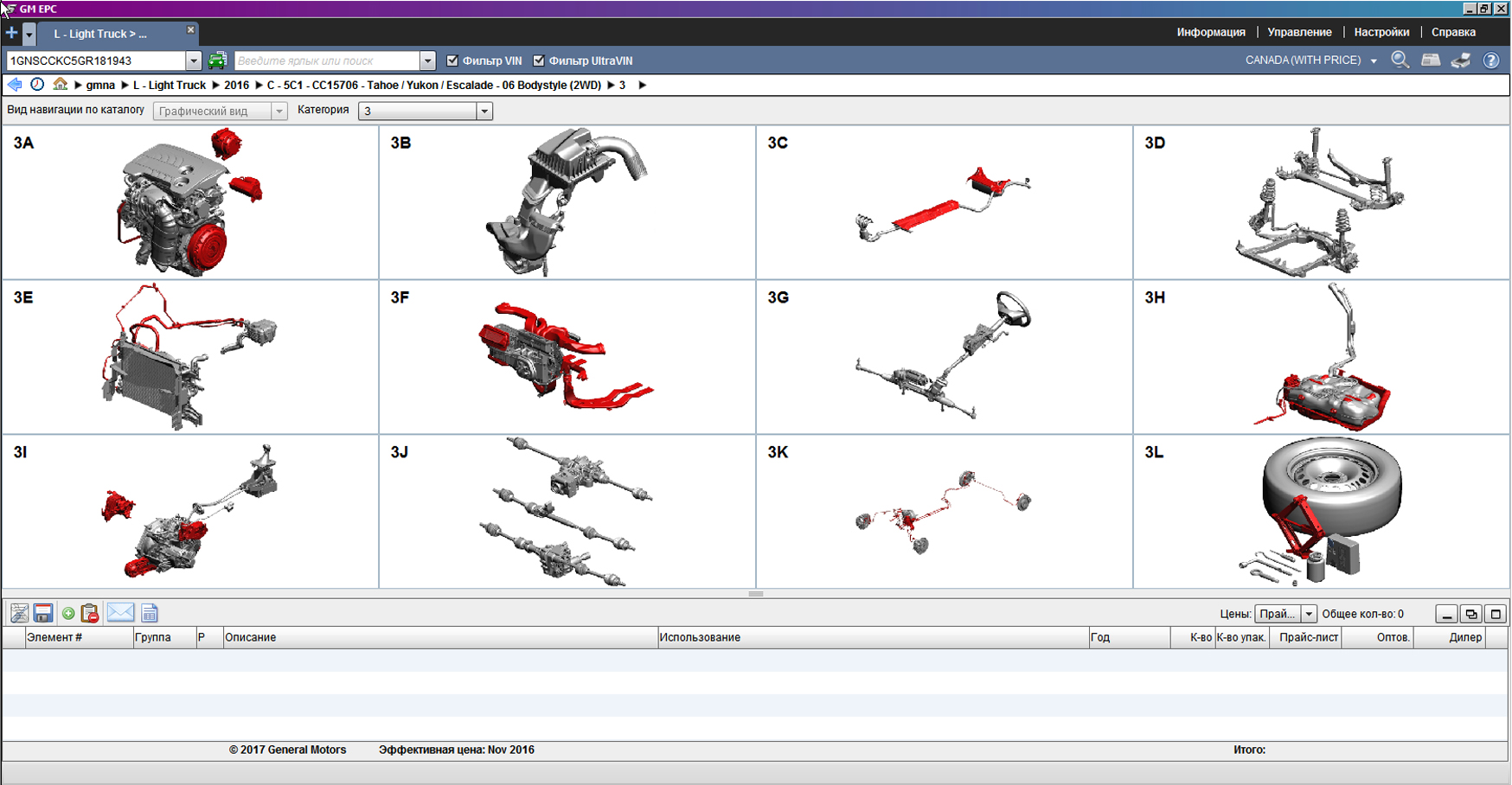Toggle the Фильтр UltraVIN checkbox
This screenshot has height=785, width=1512.
click(539, 61)
